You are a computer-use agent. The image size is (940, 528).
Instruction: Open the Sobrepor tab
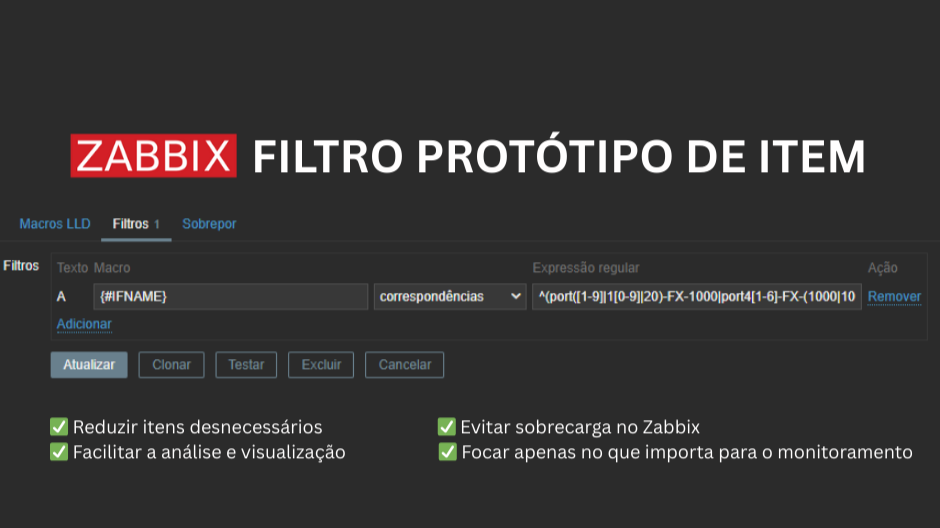(209, 224)
